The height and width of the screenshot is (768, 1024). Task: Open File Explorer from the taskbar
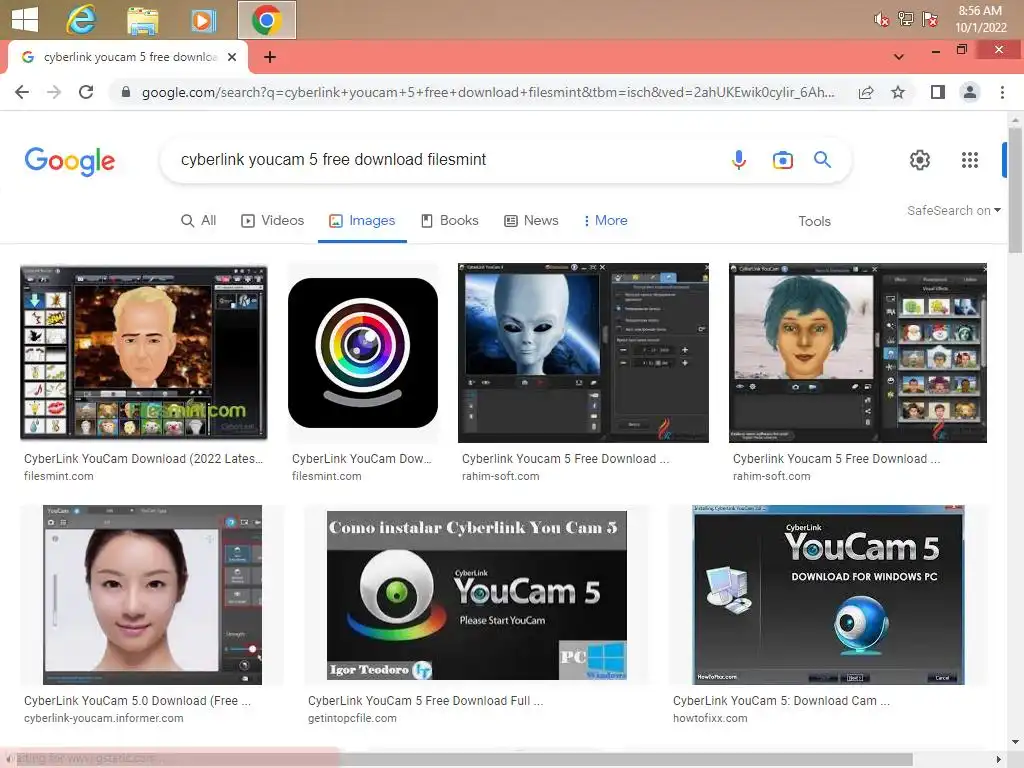coord(142,20)
